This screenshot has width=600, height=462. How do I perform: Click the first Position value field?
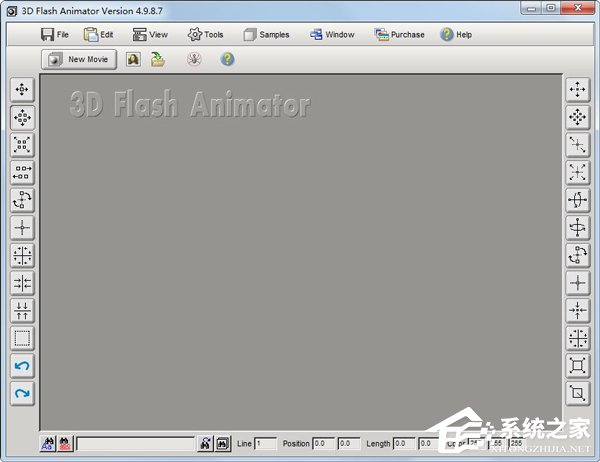point(323,444)
